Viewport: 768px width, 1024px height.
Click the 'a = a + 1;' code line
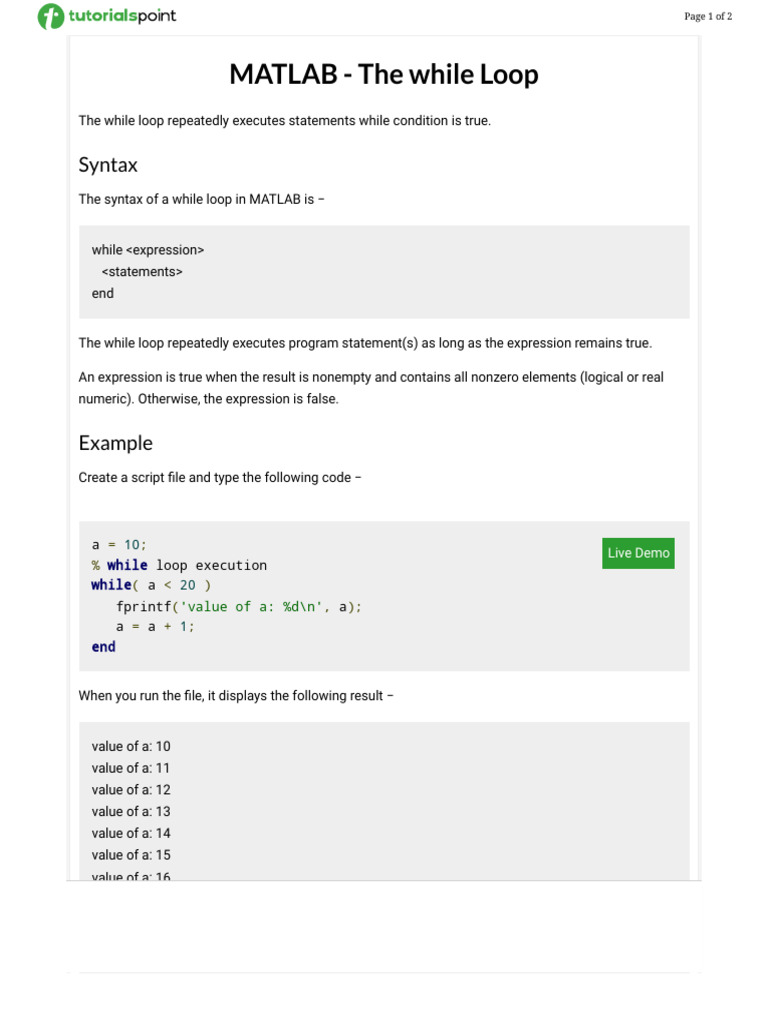coord(155,626)
